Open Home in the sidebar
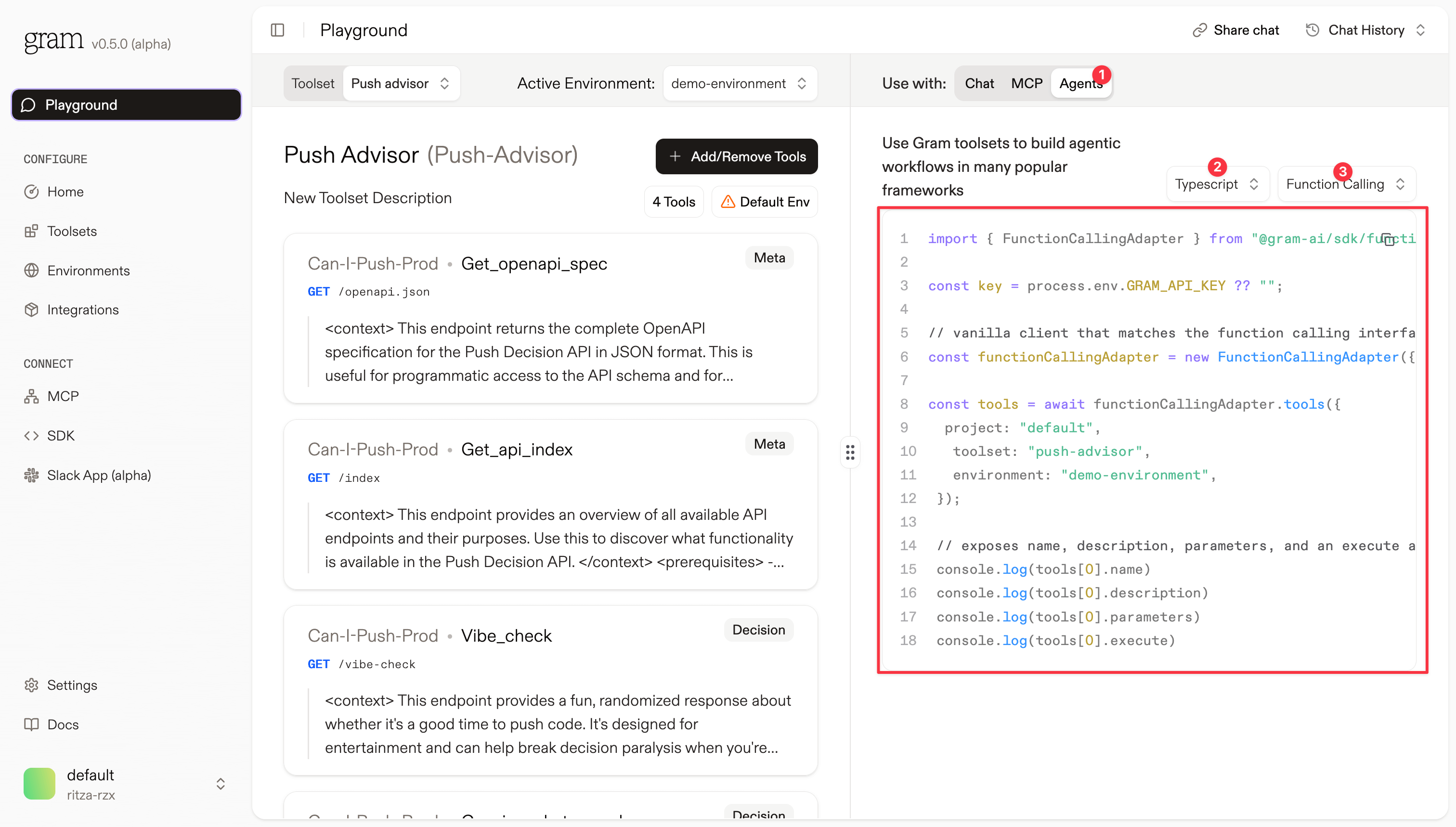 pos(126,192)
